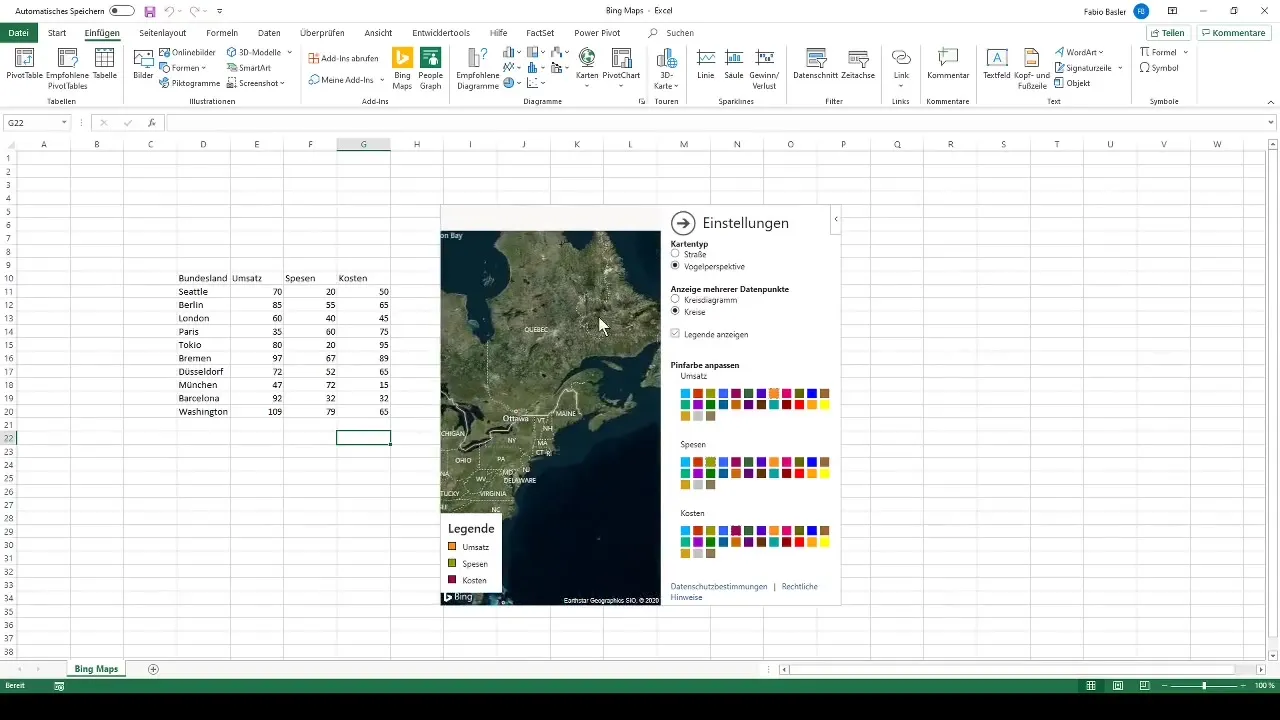This screenshot has width=1280, height=720.
Task: Select cell containing Washington
Action: click(x=203, y=411)
